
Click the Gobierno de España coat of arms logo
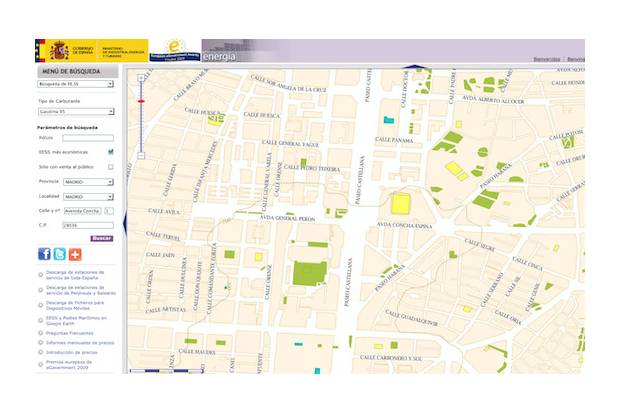tap(59, 51)
